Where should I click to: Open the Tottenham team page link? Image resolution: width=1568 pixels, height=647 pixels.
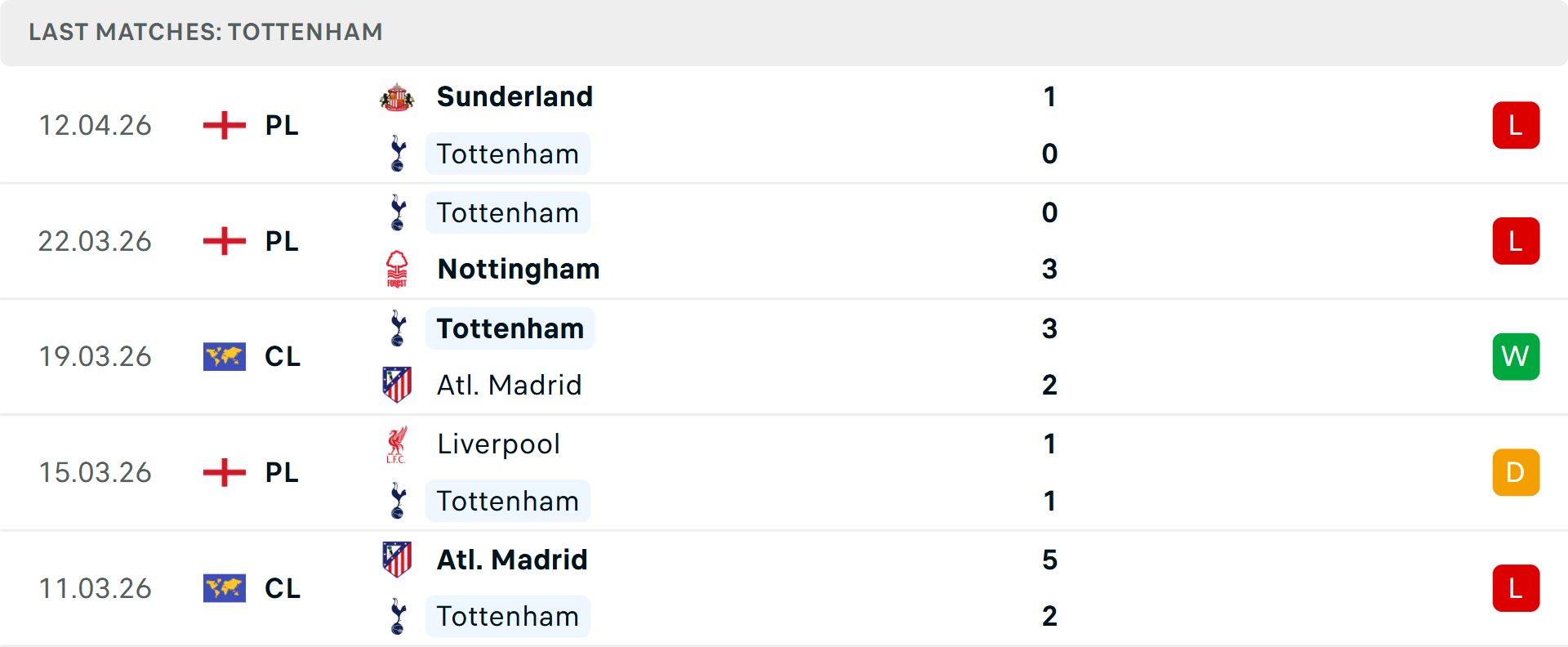coord(508,154)
